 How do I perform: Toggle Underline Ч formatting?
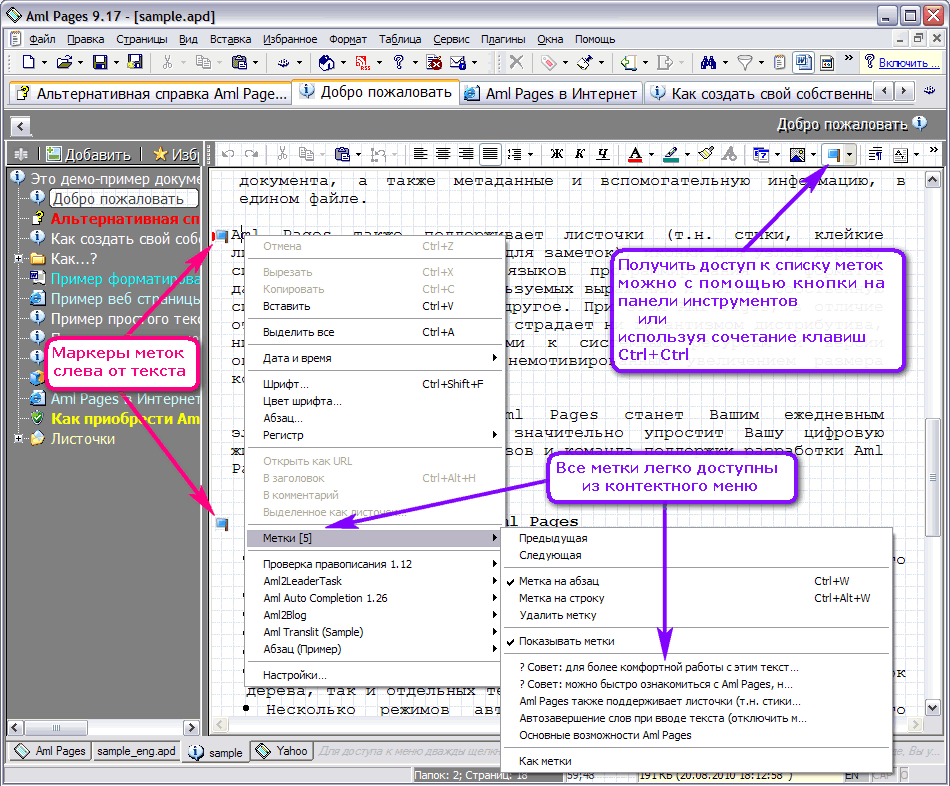[602, 154]
